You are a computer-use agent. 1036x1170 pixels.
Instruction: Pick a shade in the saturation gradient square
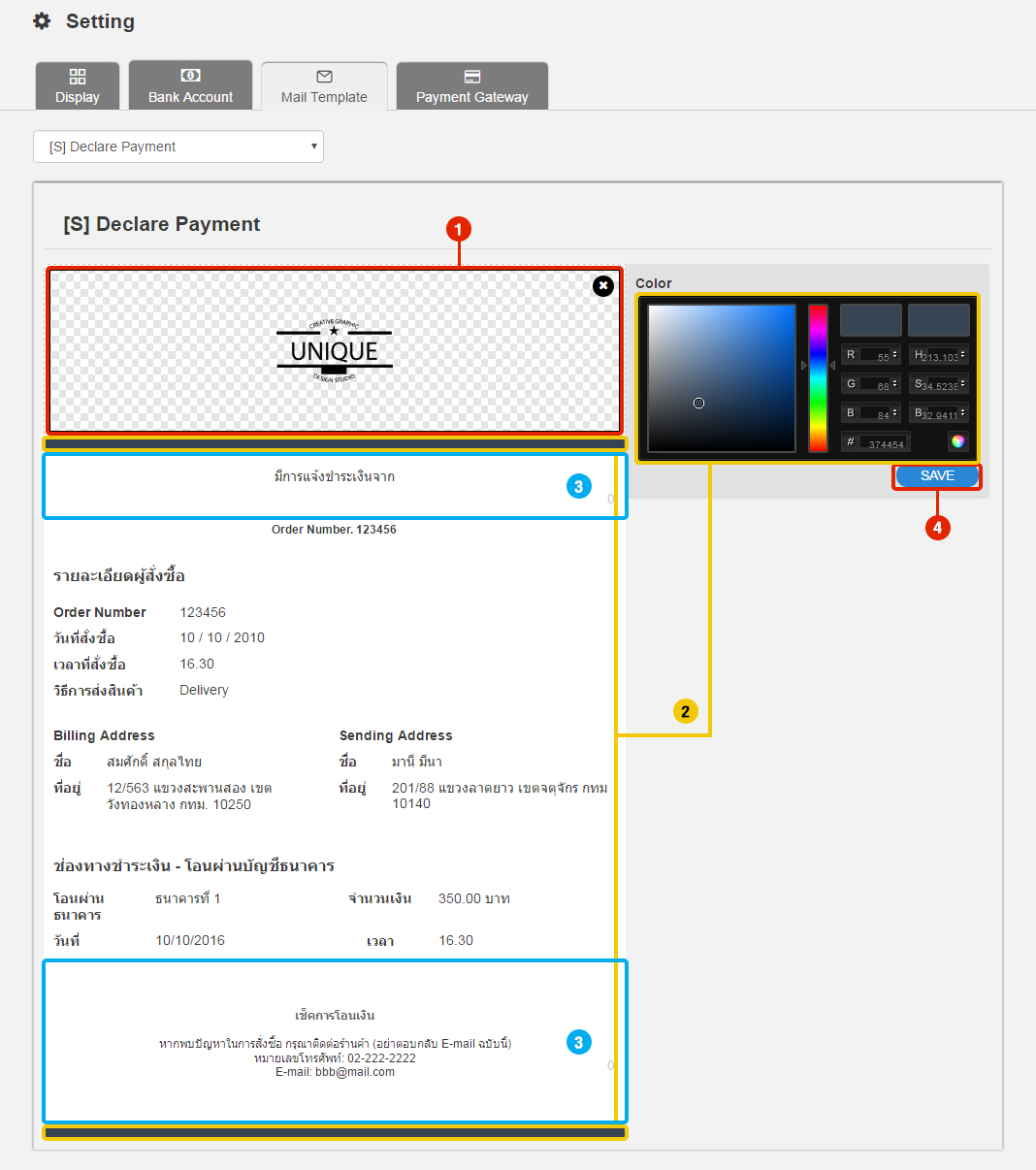point(722,378)
